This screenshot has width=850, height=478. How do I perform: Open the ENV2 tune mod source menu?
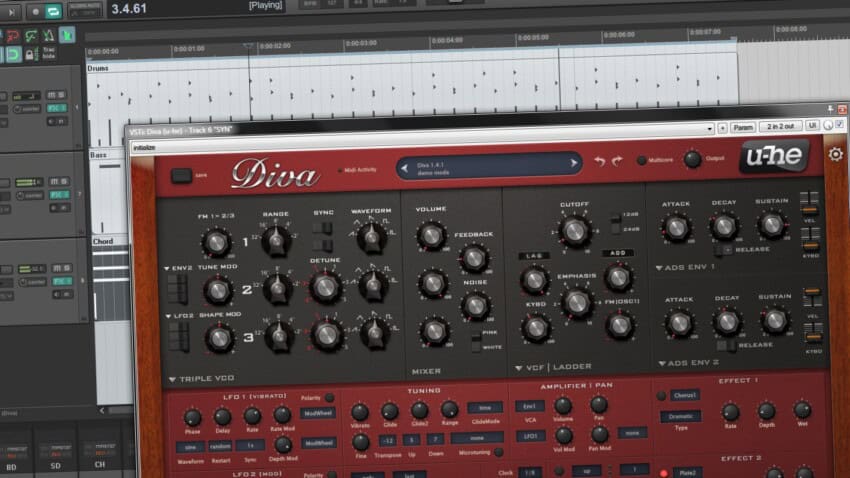pos(178,268)
